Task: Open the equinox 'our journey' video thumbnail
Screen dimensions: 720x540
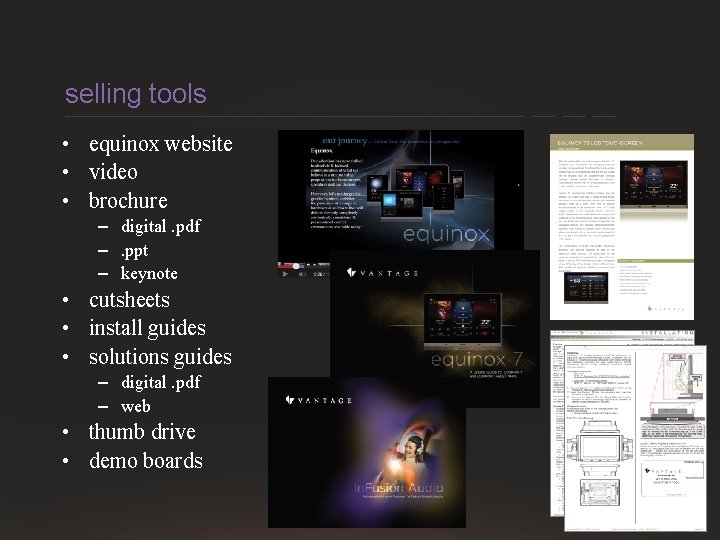Action: [400, 190]
